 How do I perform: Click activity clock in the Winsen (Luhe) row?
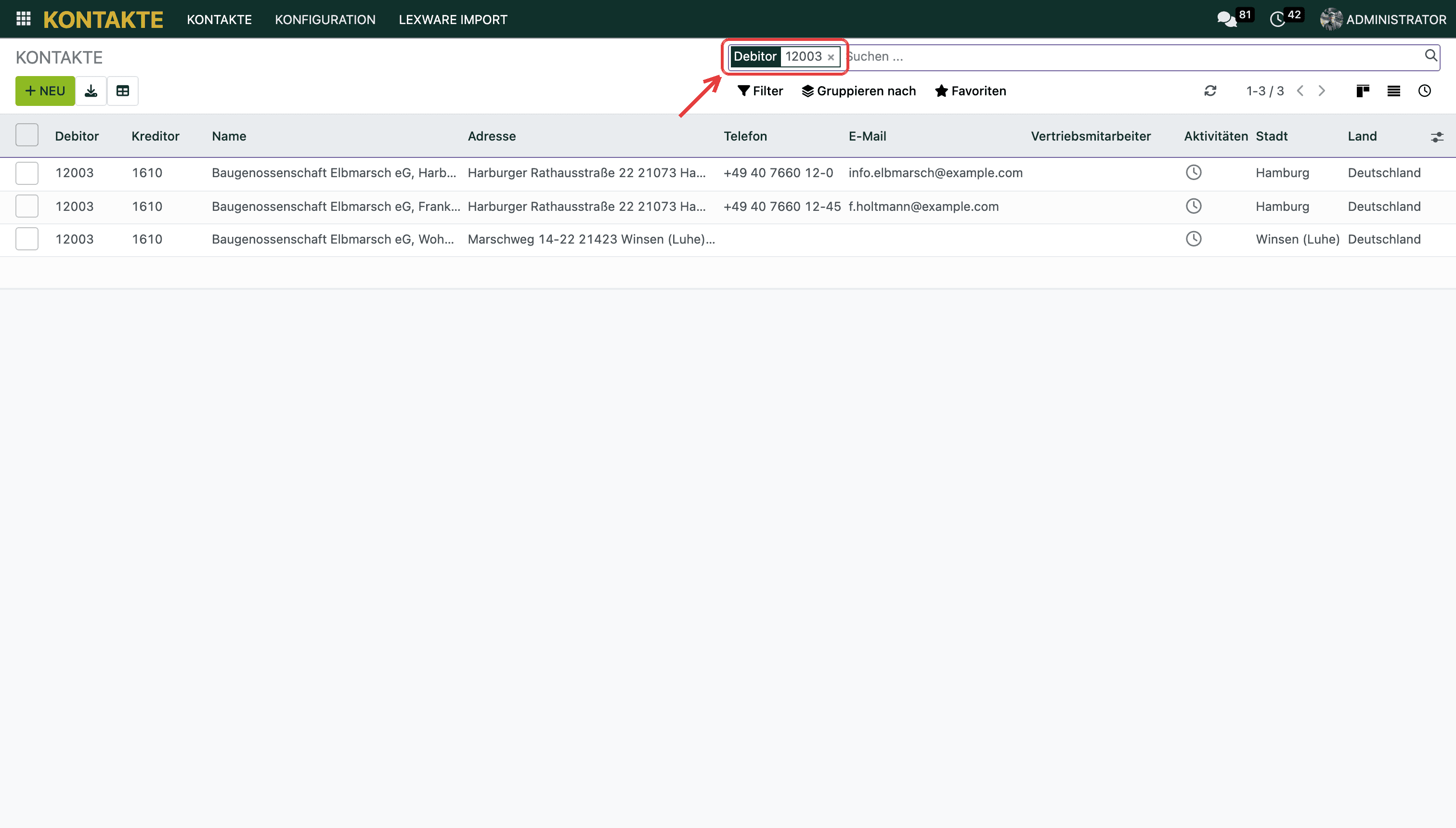1193,239
